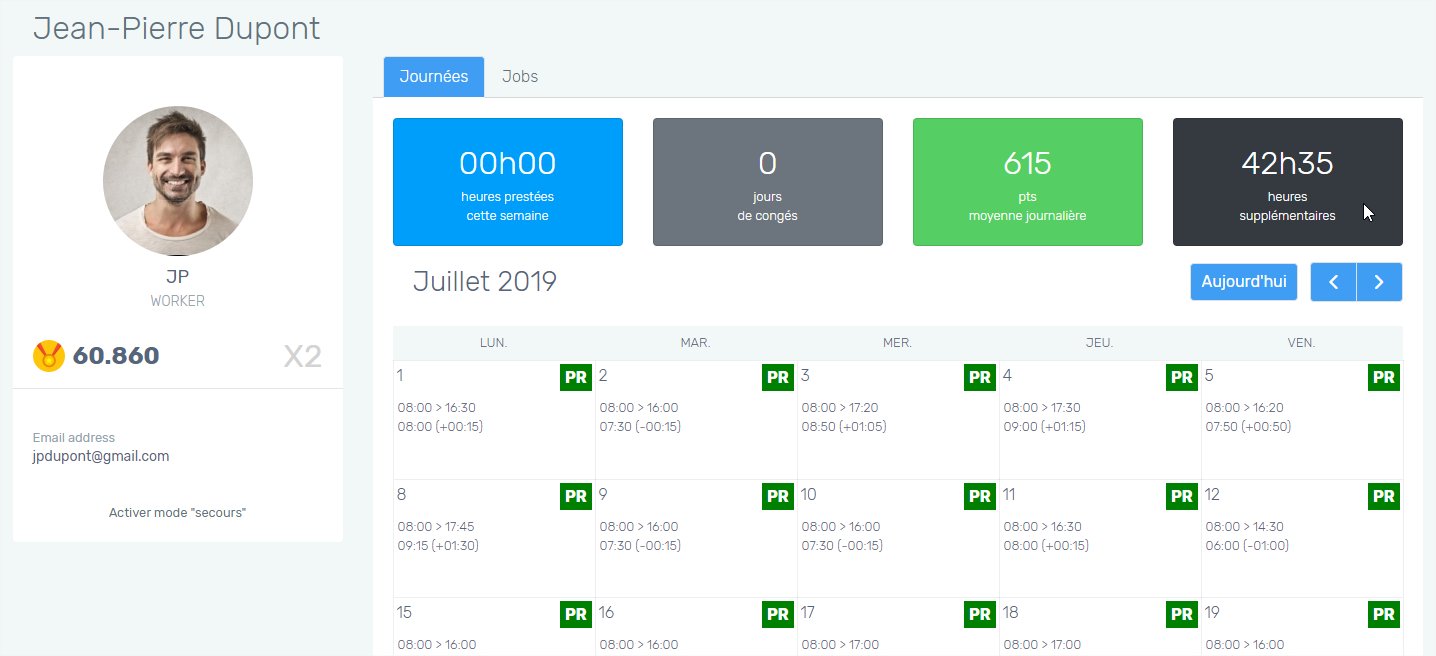This screenshot has width=1436, height=656.
Task: Click the PR badge on July 8
Action: [576, 496]
